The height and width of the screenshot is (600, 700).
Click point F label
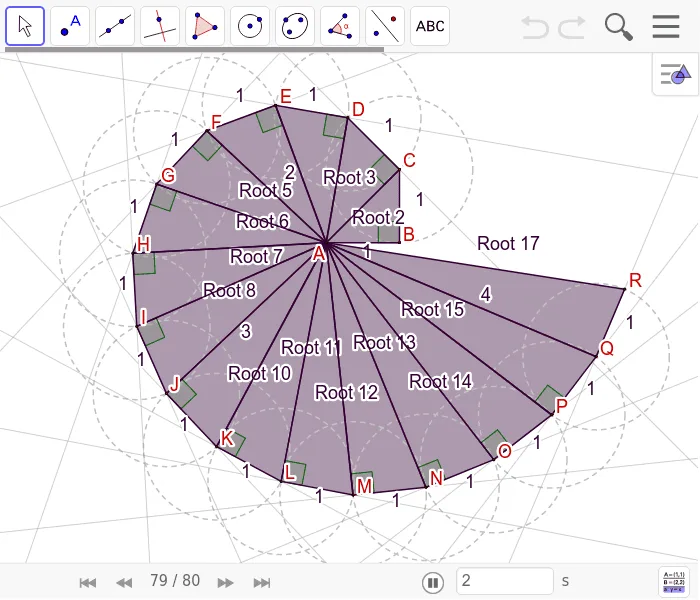click(x=216, y=122)
